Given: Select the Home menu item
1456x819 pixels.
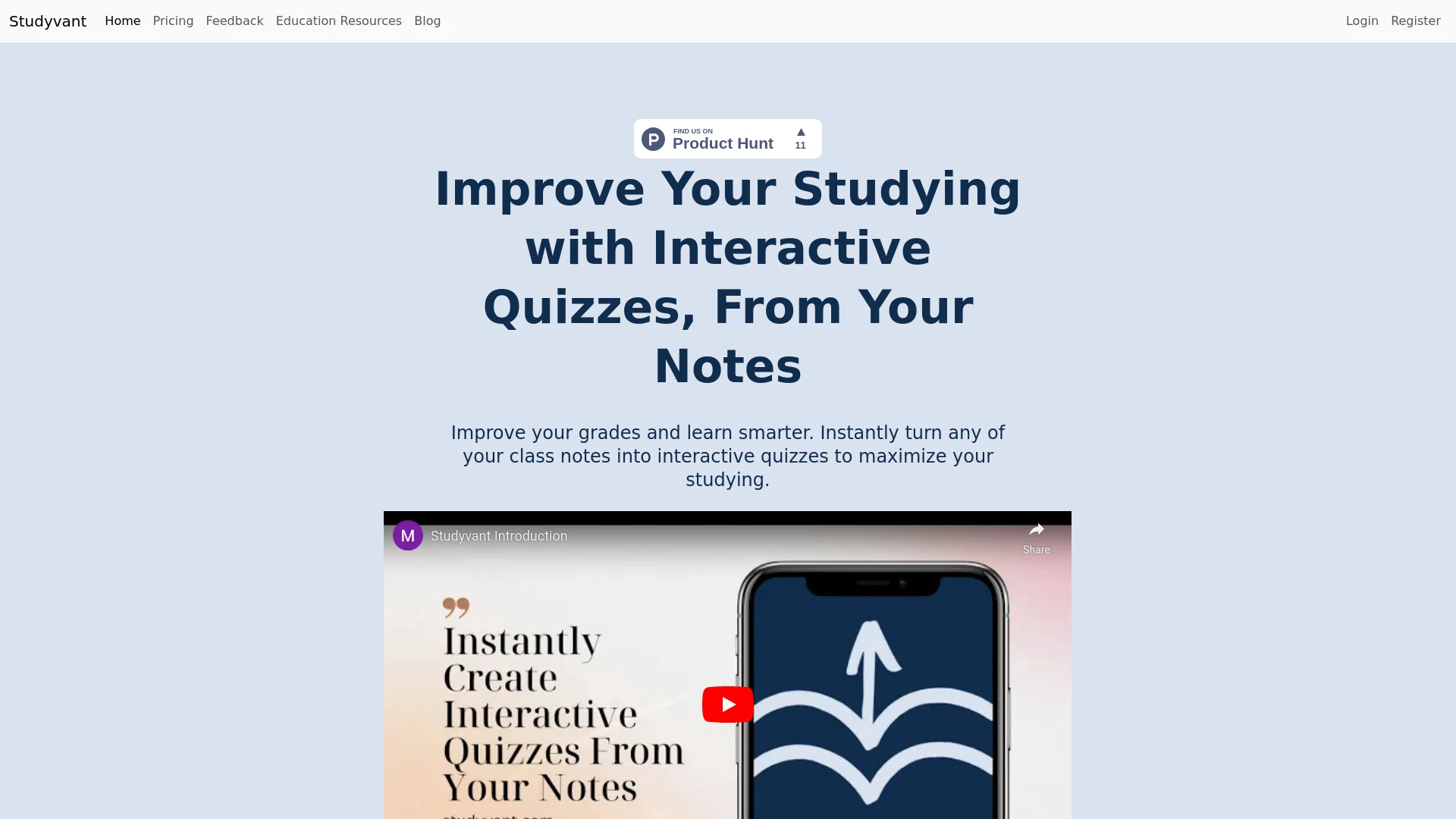Looking at the screenshot, I should [x=123, y=21].
